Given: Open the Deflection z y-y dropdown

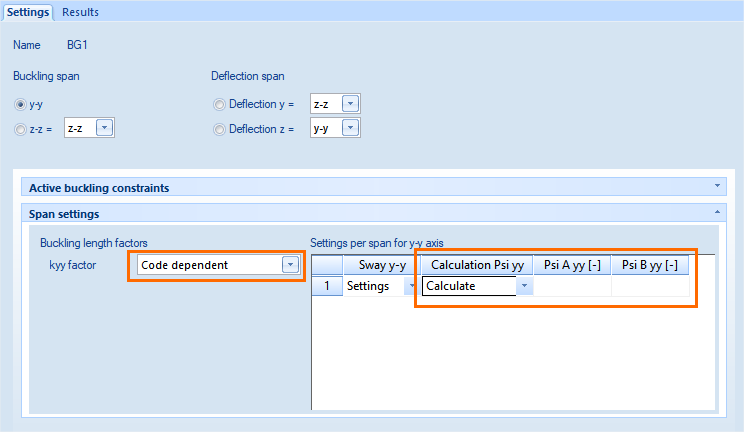Looking at the screenshot, I should (x=350, y=128).
